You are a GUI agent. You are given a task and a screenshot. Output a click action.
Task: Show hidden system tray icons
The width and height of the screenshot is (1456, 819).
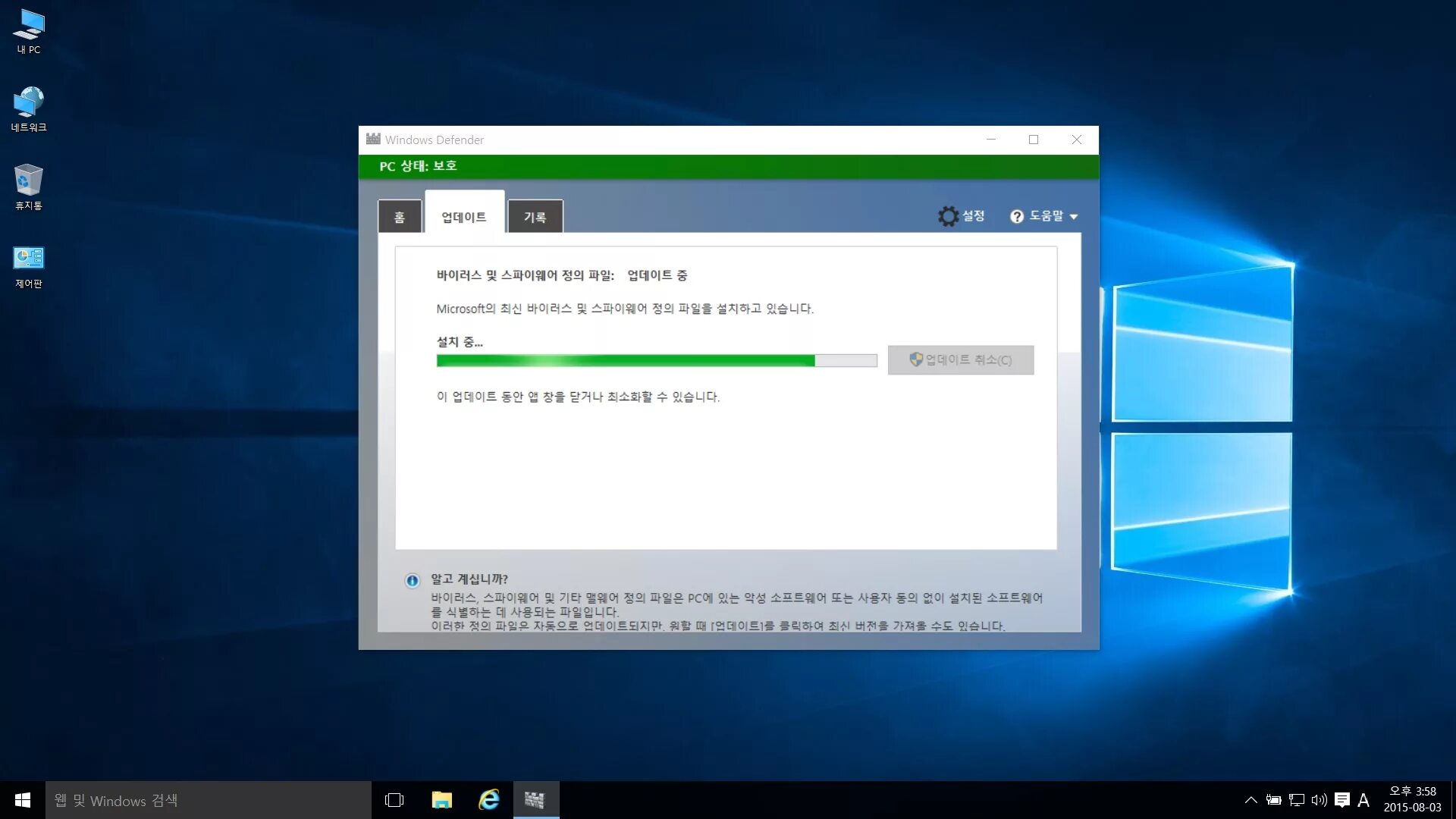click(x=1251, y=800)
